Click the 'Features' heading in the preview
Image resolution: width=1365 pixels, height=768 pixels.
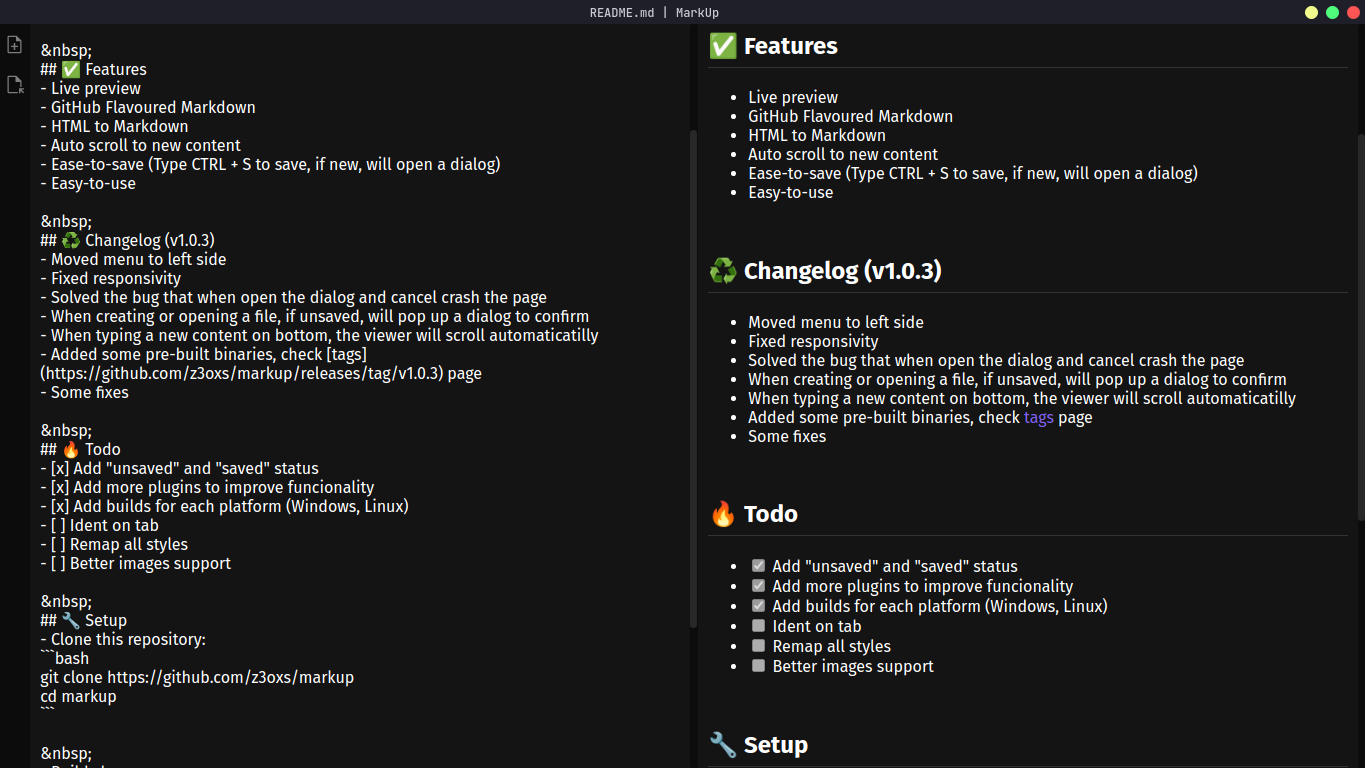point(773,46)
